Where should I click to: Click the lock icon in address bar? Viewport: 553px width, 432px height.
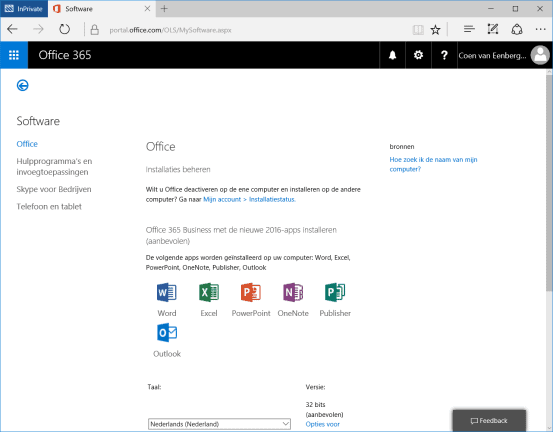(95, 30)
